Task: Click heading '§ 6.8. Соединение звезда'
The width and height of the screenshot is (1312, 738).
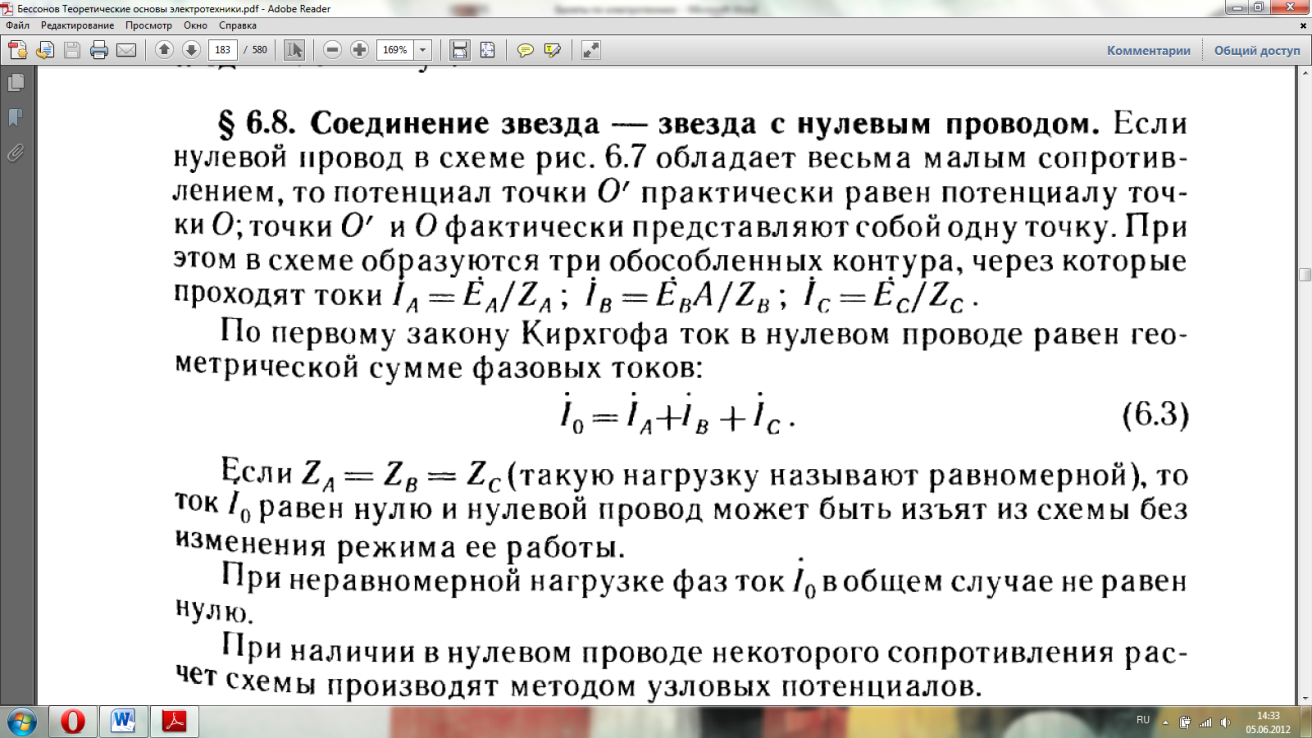Action: (x=408, y=125)
